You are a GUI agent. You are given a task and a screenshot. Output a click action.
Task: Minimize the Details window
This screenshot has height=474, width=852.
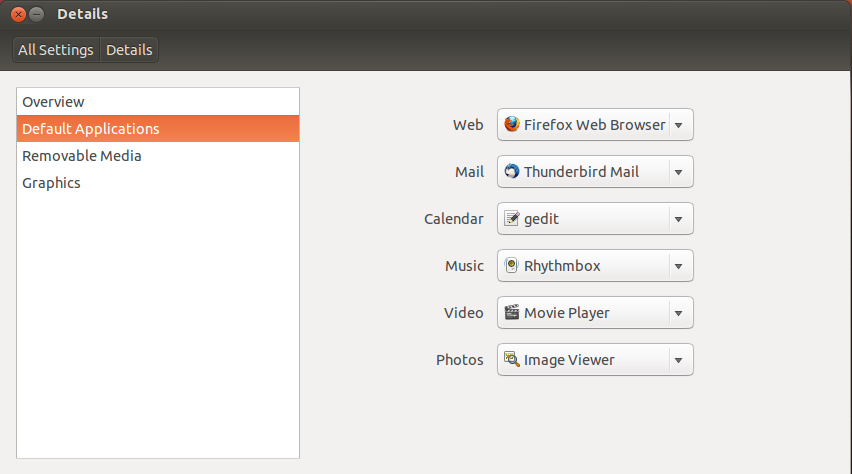pyautogui.click(x=36, y=14)
